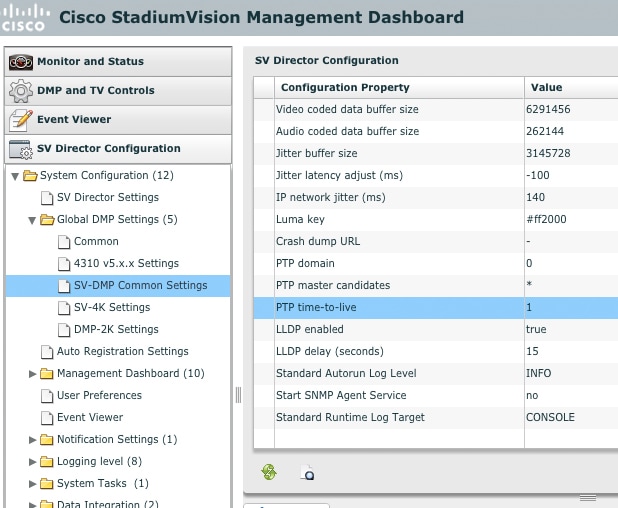The image size is (618, 508).
Task: Click the page icon beside SV-4K Settings
Action: tap(64, 308)
